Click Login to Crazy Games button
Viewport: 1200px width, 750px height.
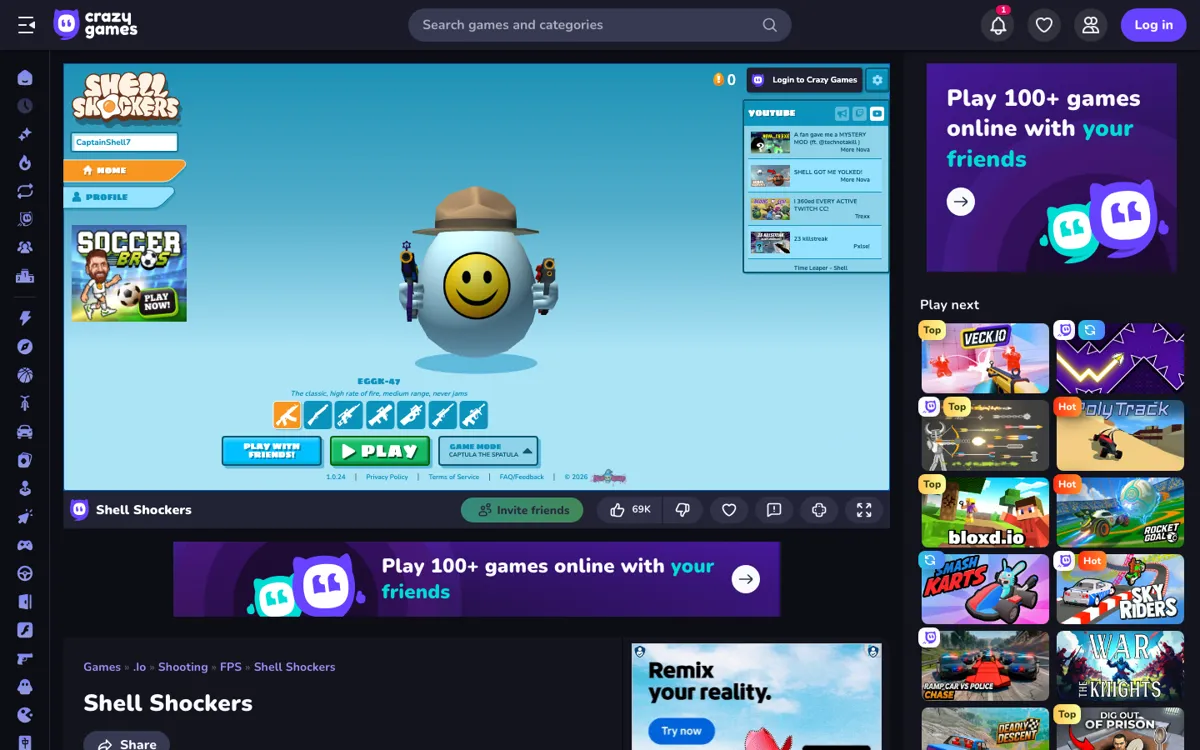(x=805, y=80)
